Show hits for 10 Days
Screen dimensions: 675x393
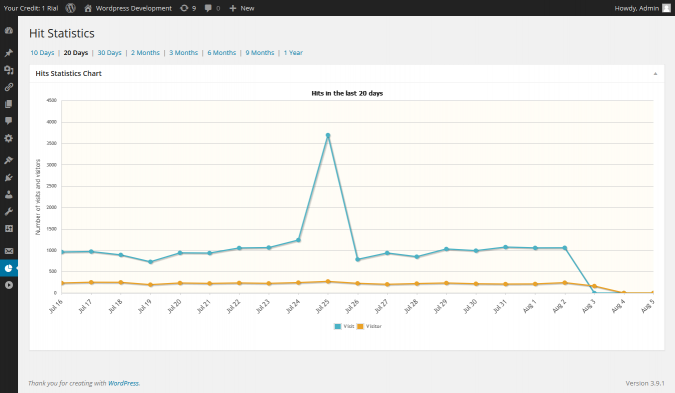[42, 53]
